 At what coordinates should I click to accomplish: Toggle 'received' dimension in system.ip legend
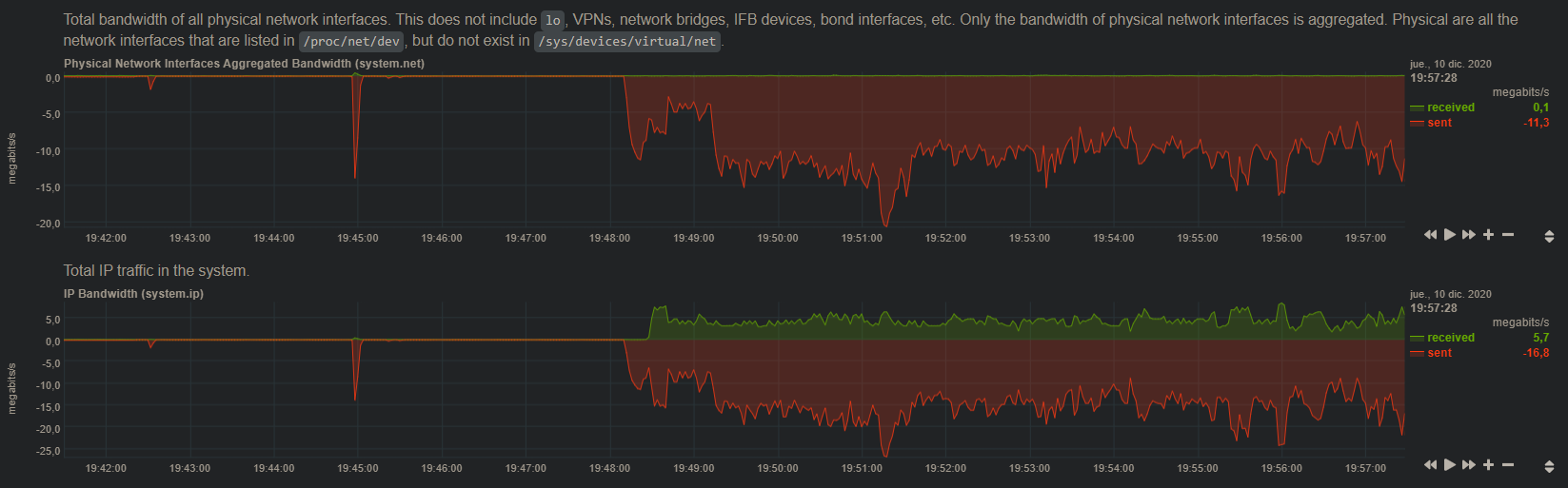1450,338
